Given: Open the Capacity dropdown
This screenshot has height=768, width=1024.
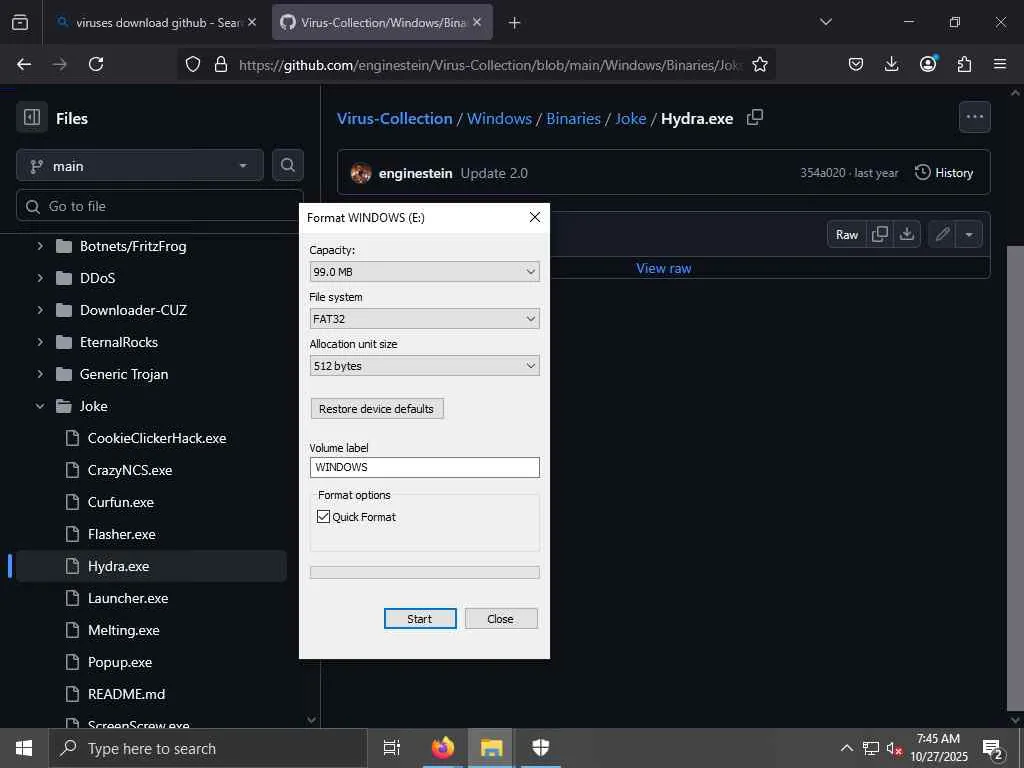Looking at the screenshot, I should (x=424, y=272).
